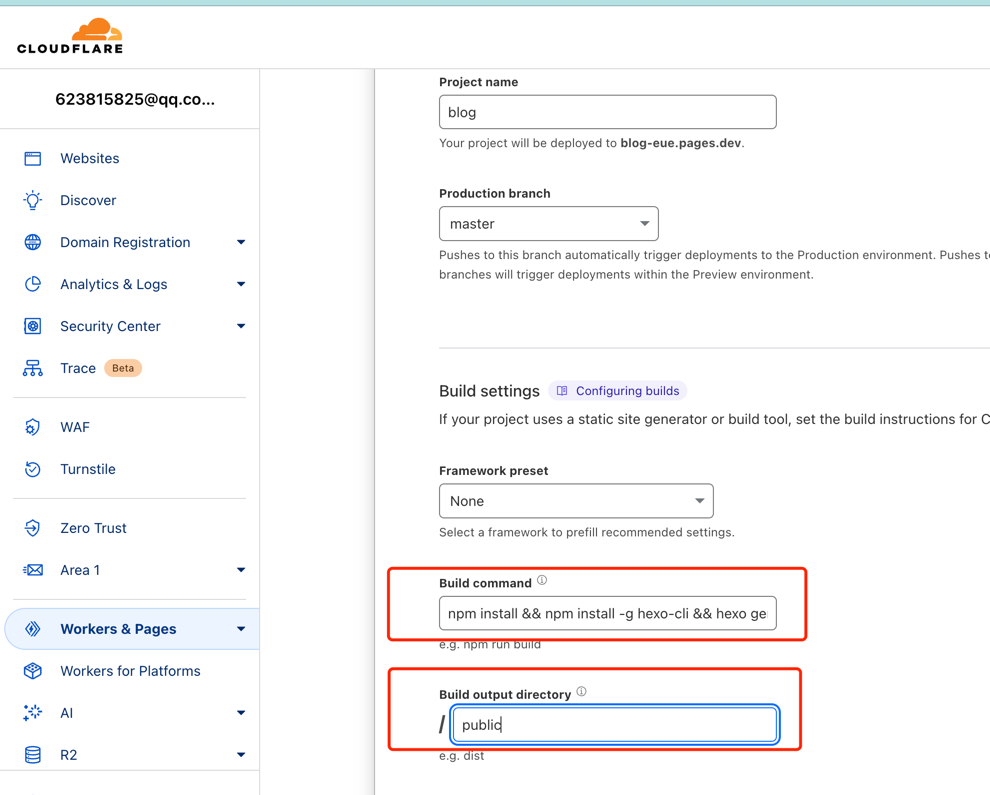
Task: Click the Analytics & Logs pie chart icon
Action: pos(33,284)
